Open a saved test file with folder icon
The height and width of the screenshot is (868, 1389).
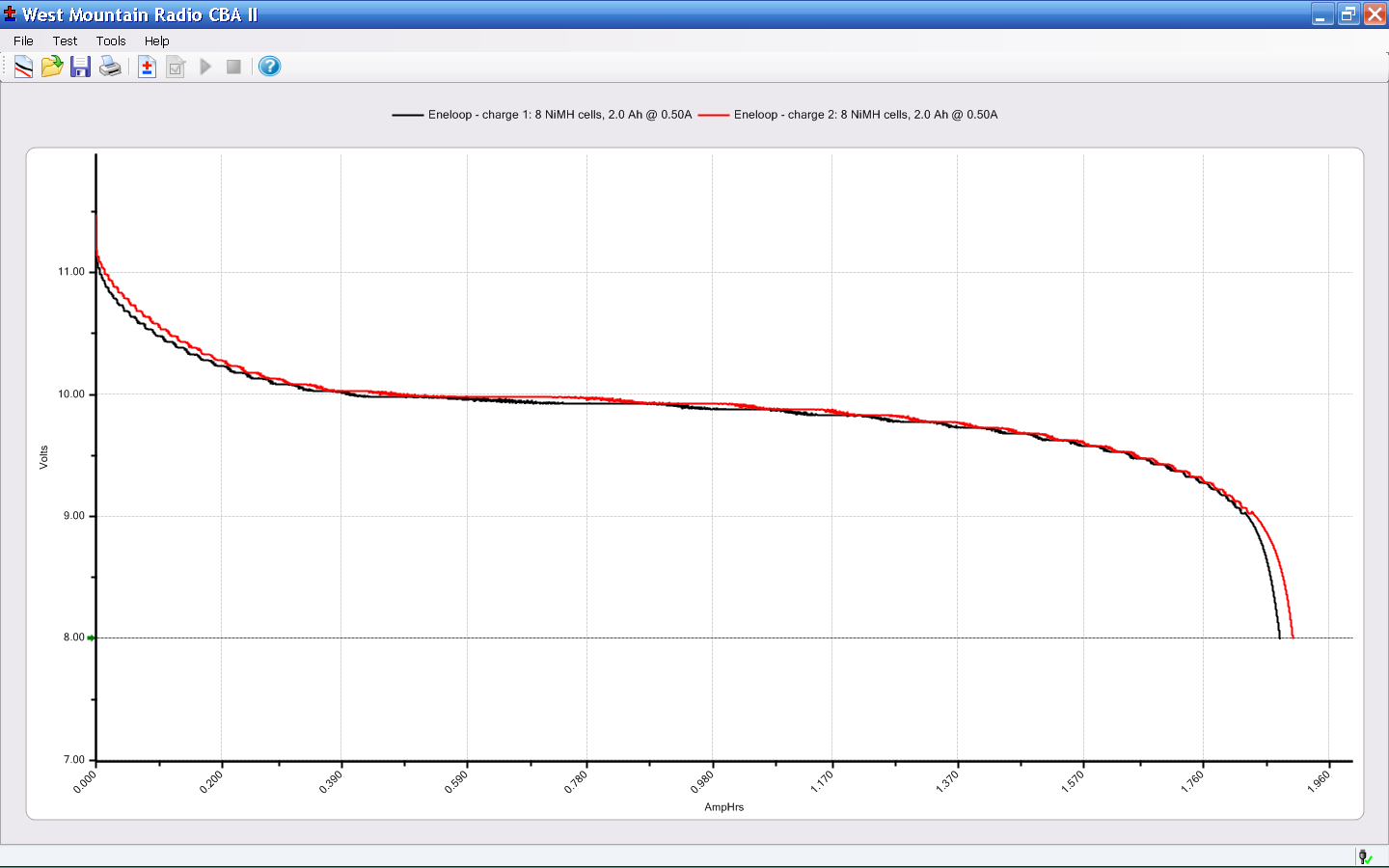coord(52,67)
